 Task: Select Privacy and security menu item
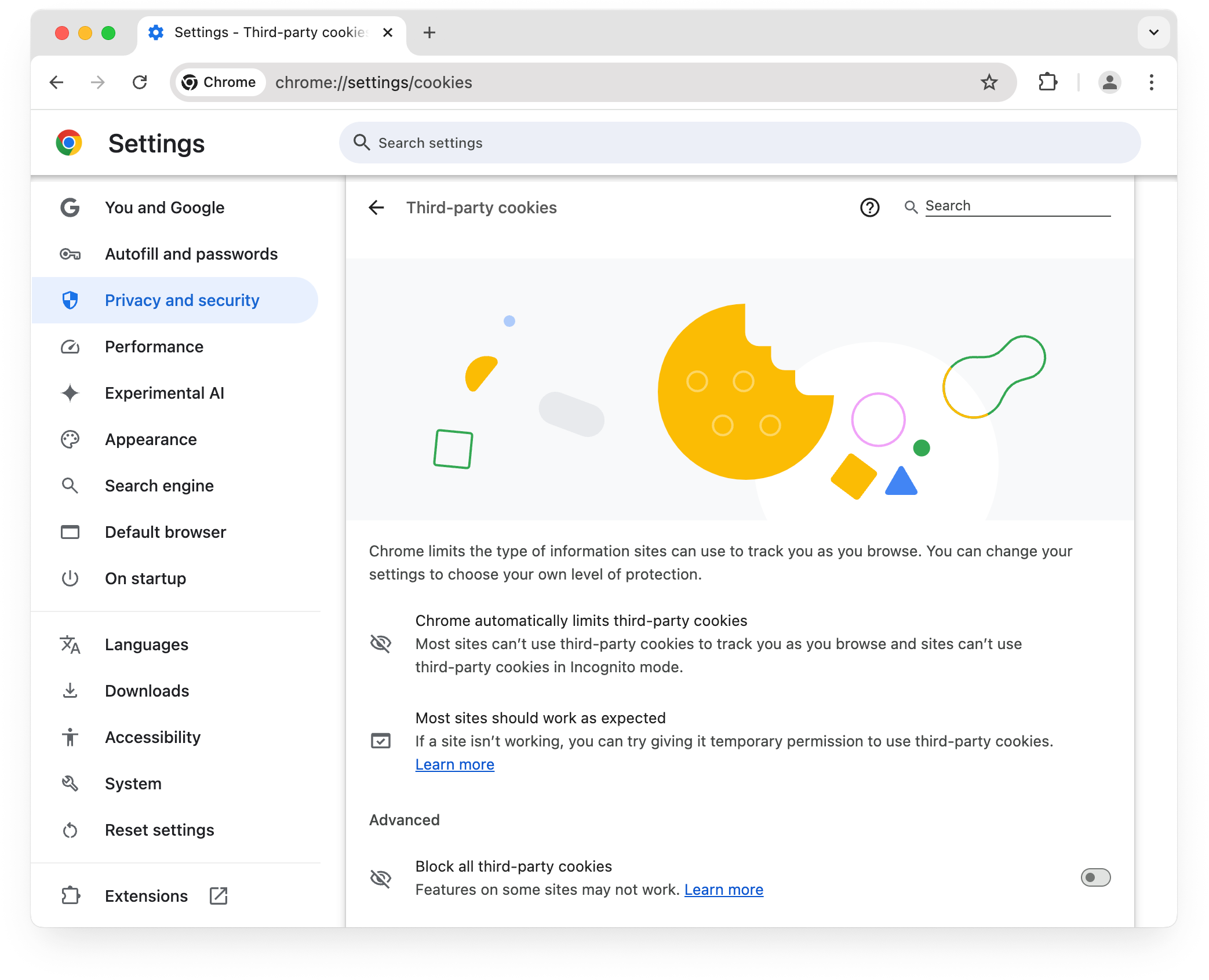pos(183,300)
